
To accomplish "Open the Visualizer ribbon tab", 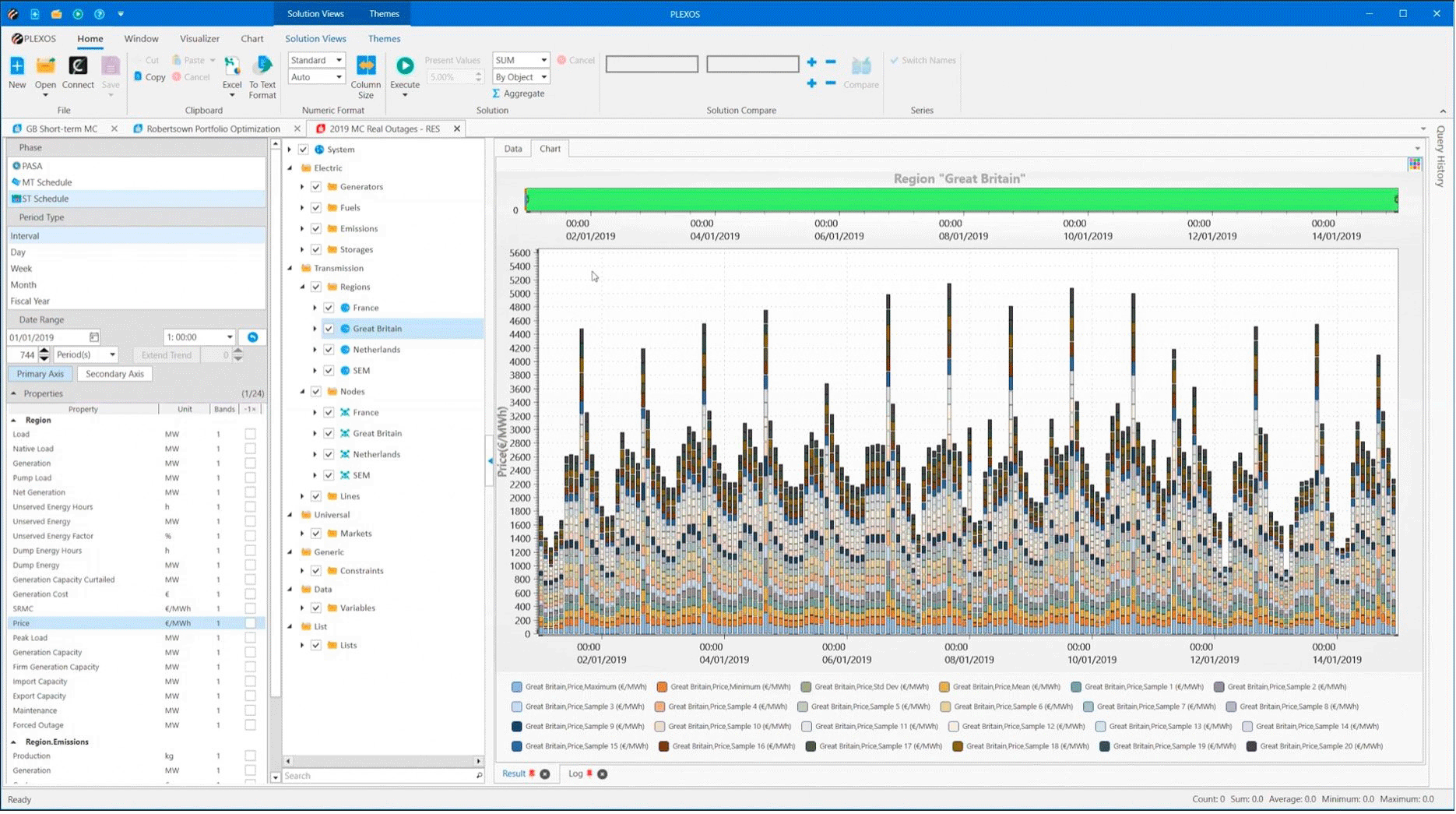I will coord(199,38).
